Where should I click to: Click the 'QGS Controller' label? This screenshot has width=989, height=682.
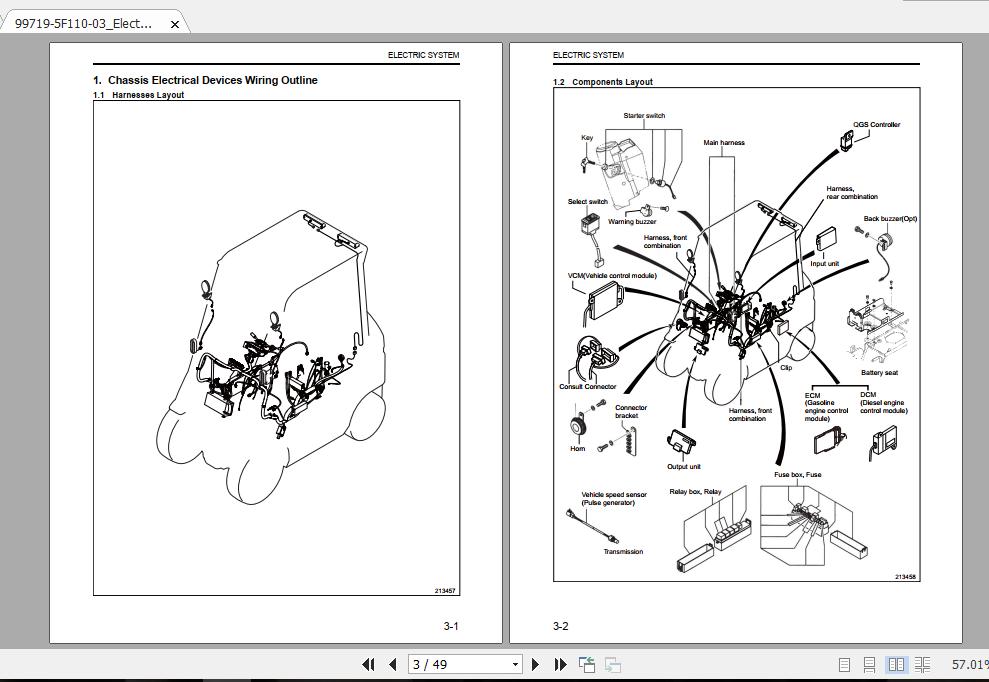click(876, 124)
